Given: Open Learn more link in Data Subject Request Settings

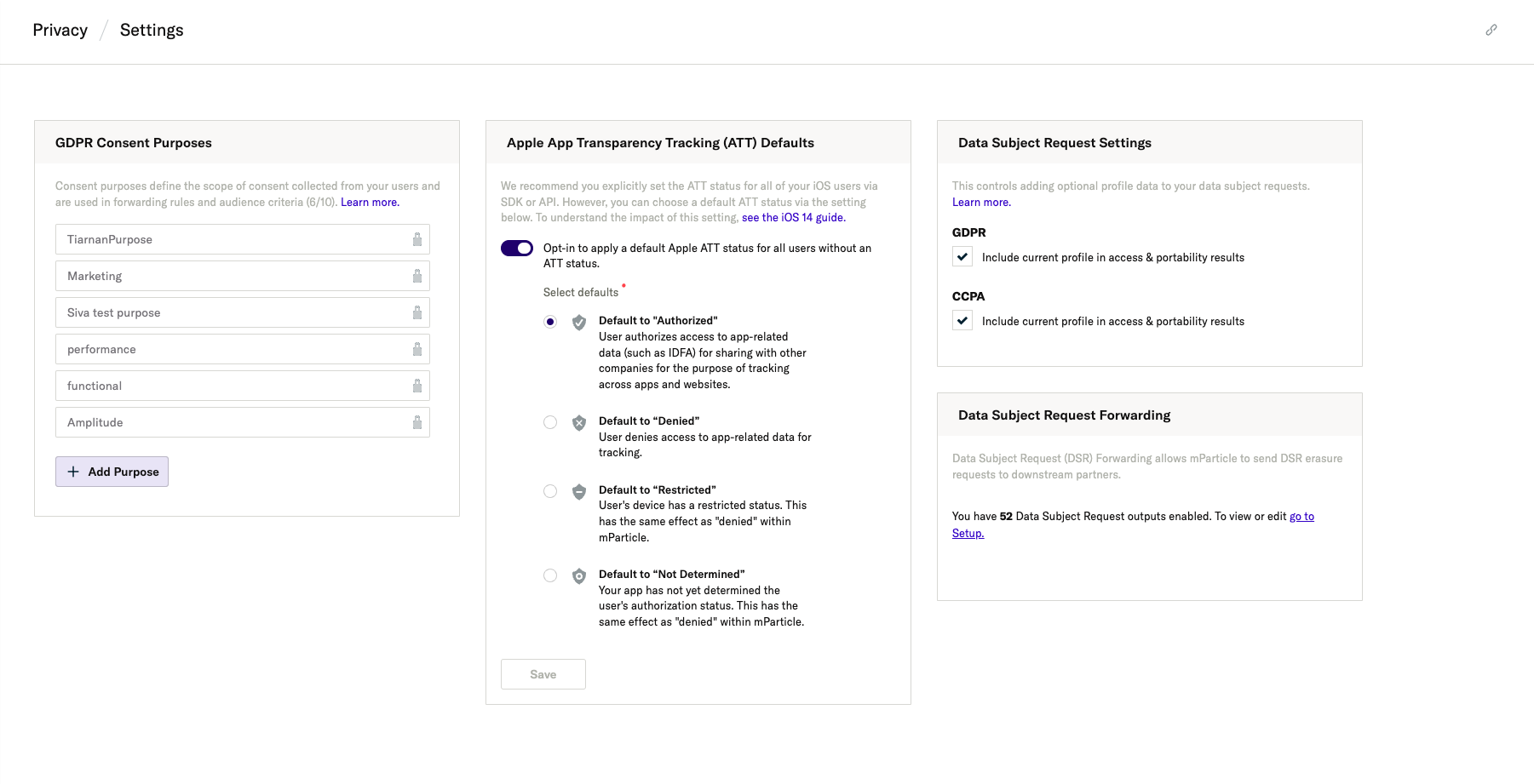Looking at the screenshot, I should pos(981,203).
